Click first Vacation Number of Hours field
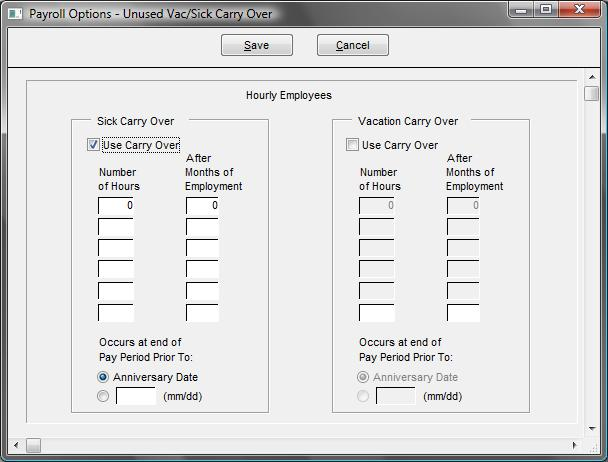The height and width of the screenshot is (462, 608). pyautogui.click(x=377, y=206)
